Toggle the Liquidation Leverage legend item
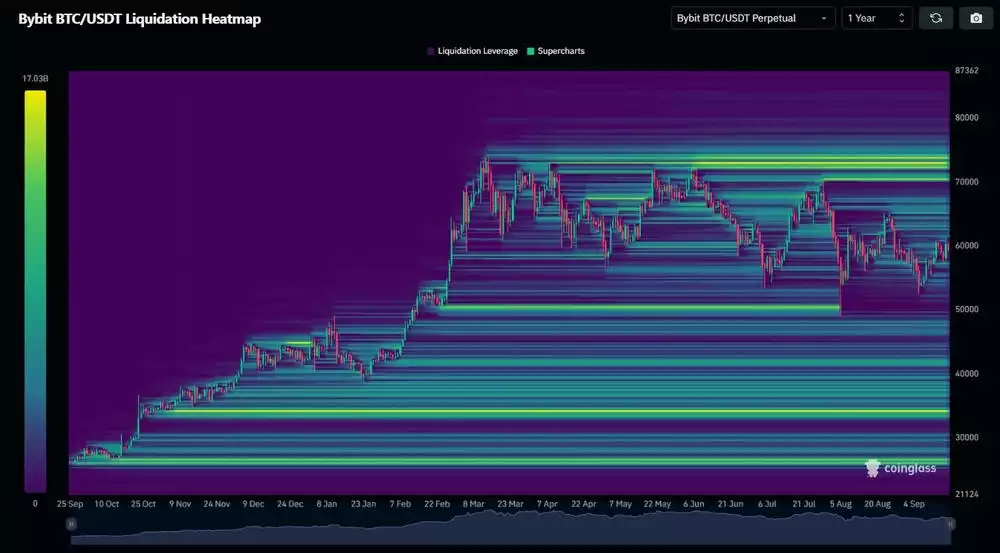The image size is (1000, 553). (x=473, y=51)
